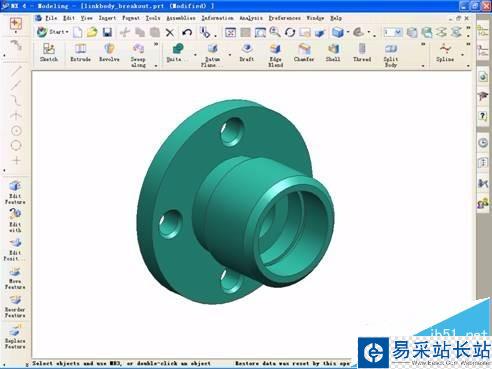Open the View menu
The width and height of the screenshot is (492, 369).
point(86,18)
